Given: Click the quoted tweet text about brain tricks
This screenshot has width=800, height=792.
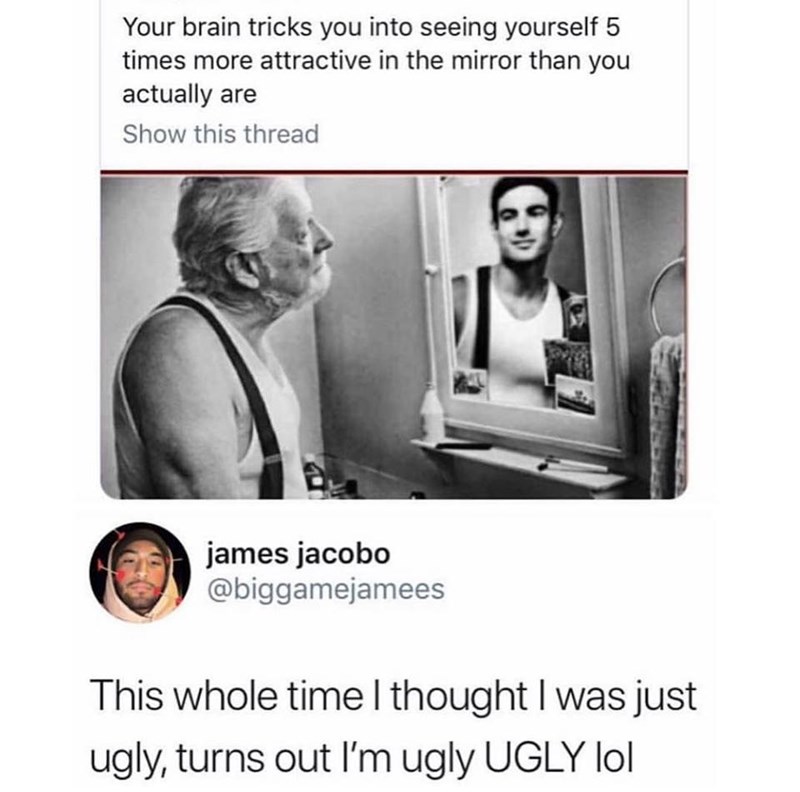Looking at the screenshot, I should click(x=377, y=60).
